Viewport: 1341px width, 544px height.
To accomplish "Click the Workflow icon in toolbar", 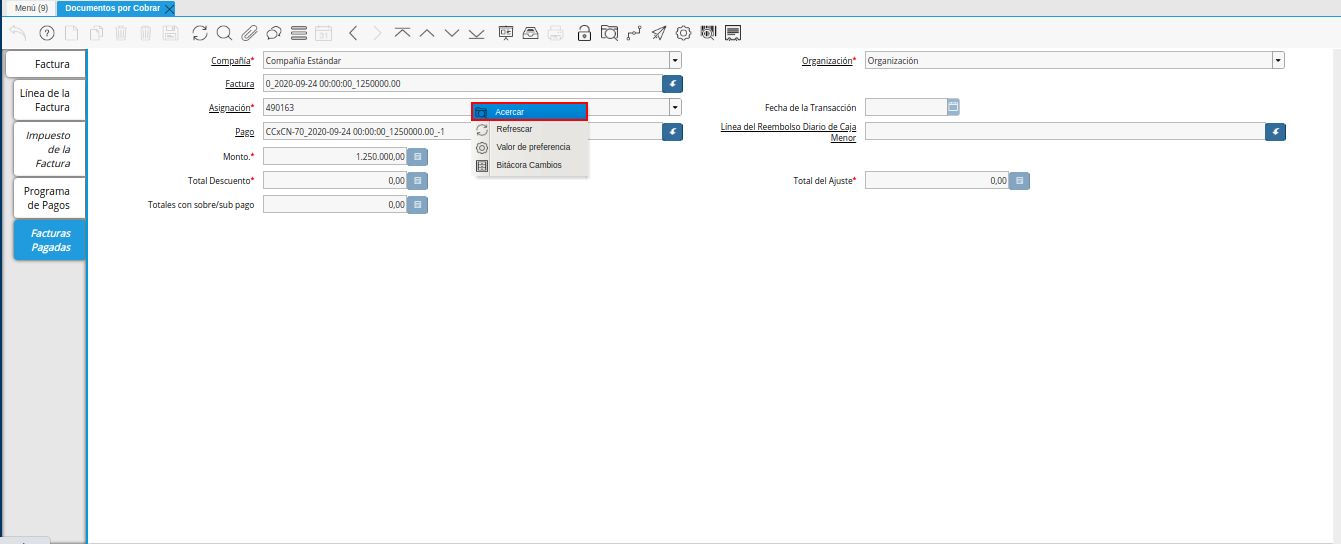I will tap(634, 33).
